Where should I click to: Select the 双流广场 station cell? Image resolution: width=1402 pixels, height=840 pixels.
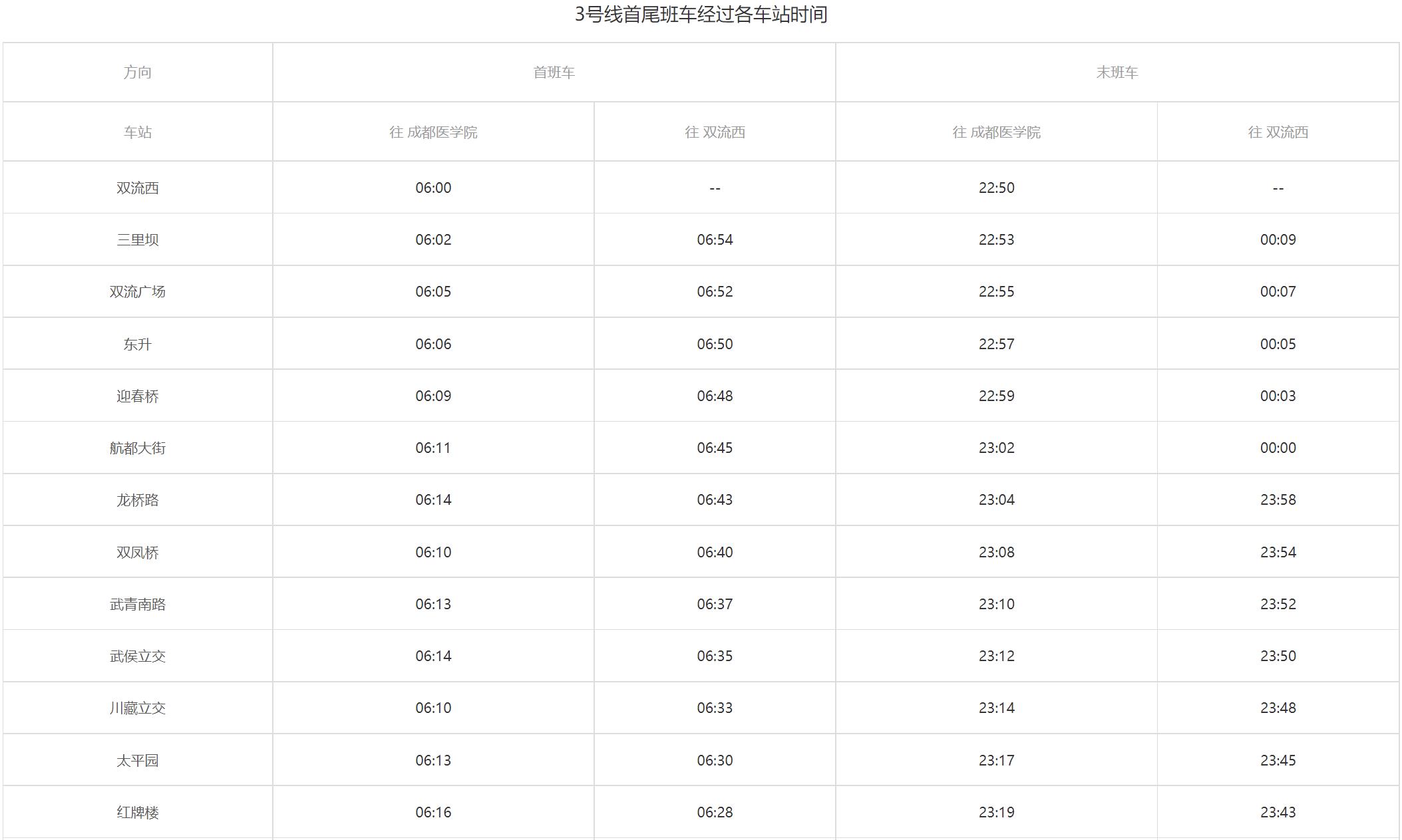(x=138, y=291)
